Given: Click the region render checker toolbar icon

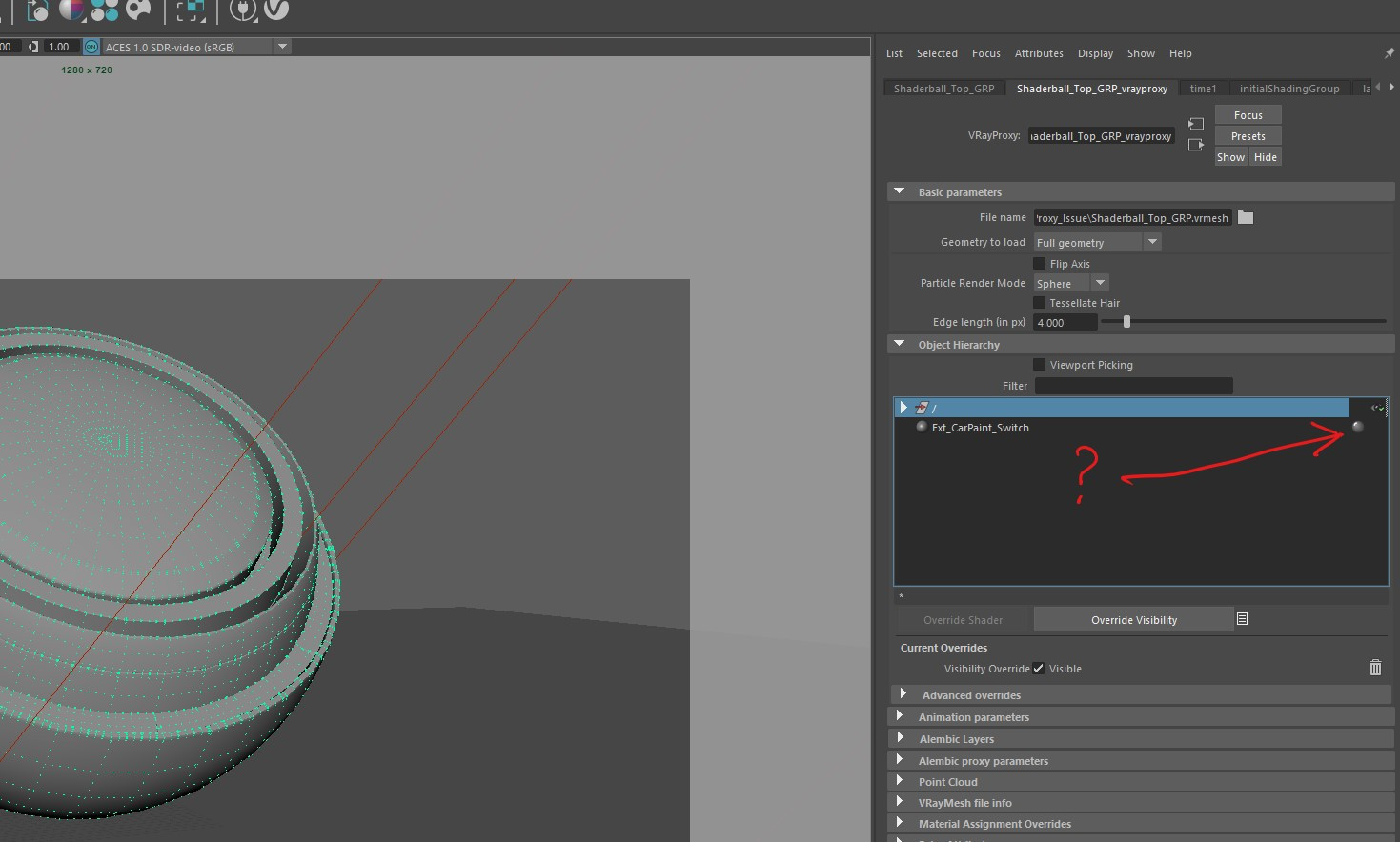Looking at the screenshot, I should coord(192,10).
